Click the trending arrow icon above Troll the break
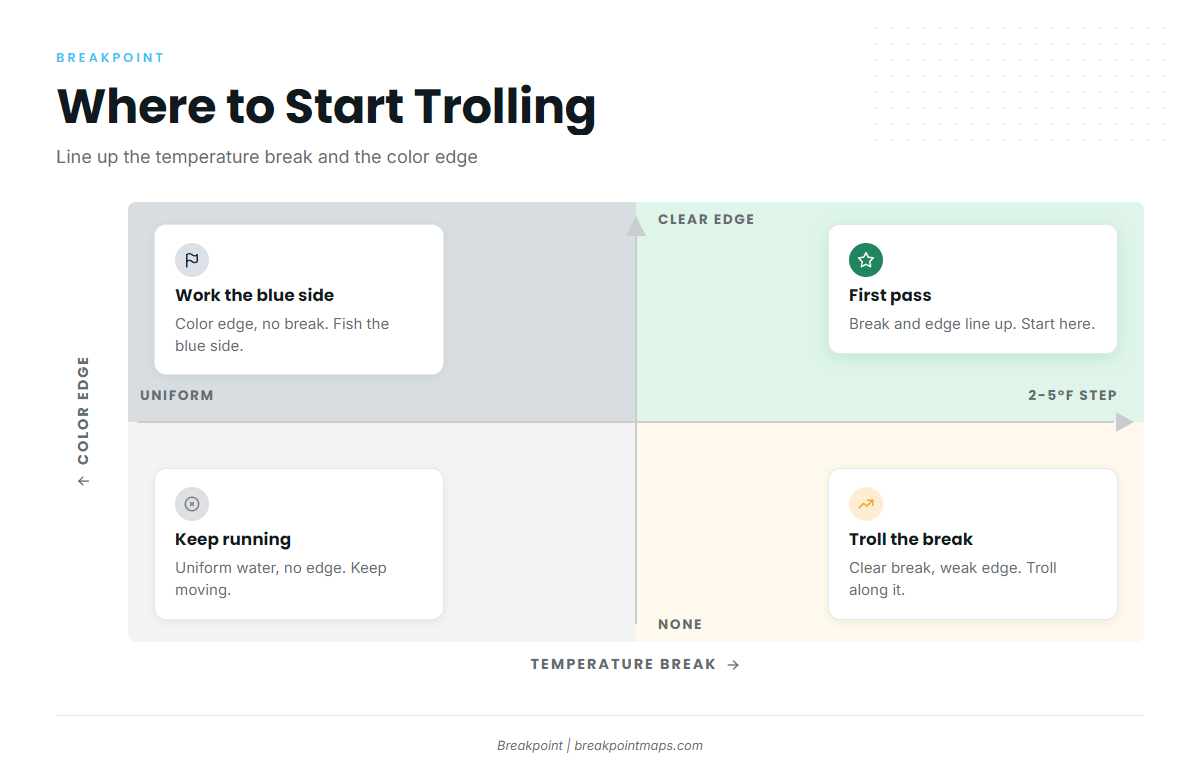The width and height of the screenshot is (1200, 780). coord(866,504)
